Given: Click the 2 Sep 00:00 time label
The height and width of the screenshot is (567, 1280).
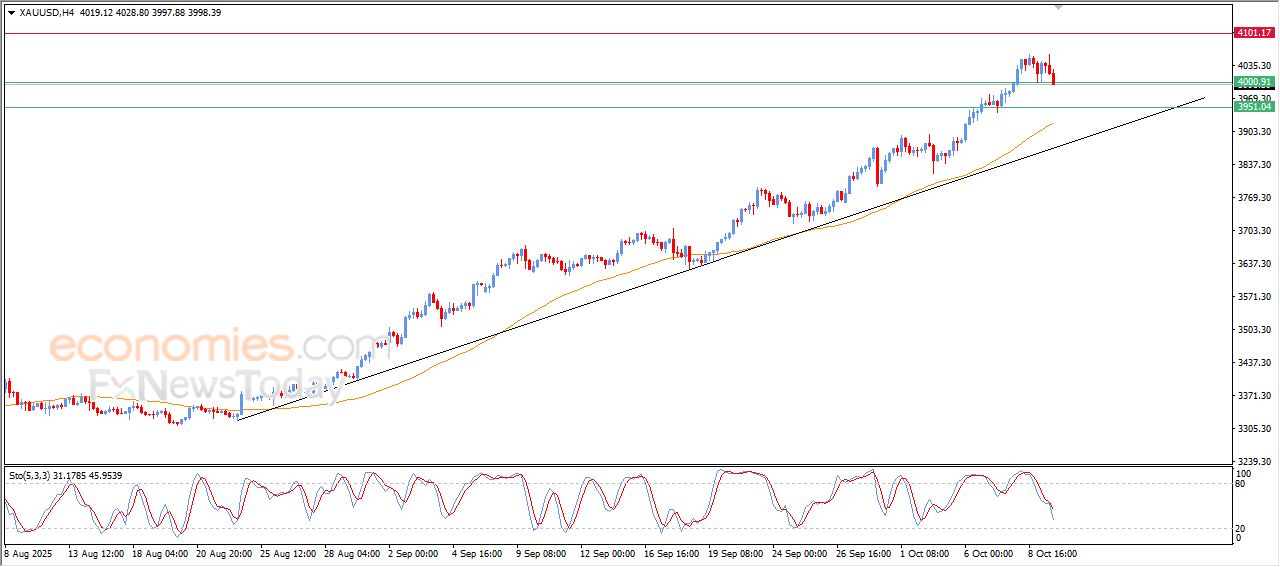Looking at the screenshot, I should pos(412,552).
